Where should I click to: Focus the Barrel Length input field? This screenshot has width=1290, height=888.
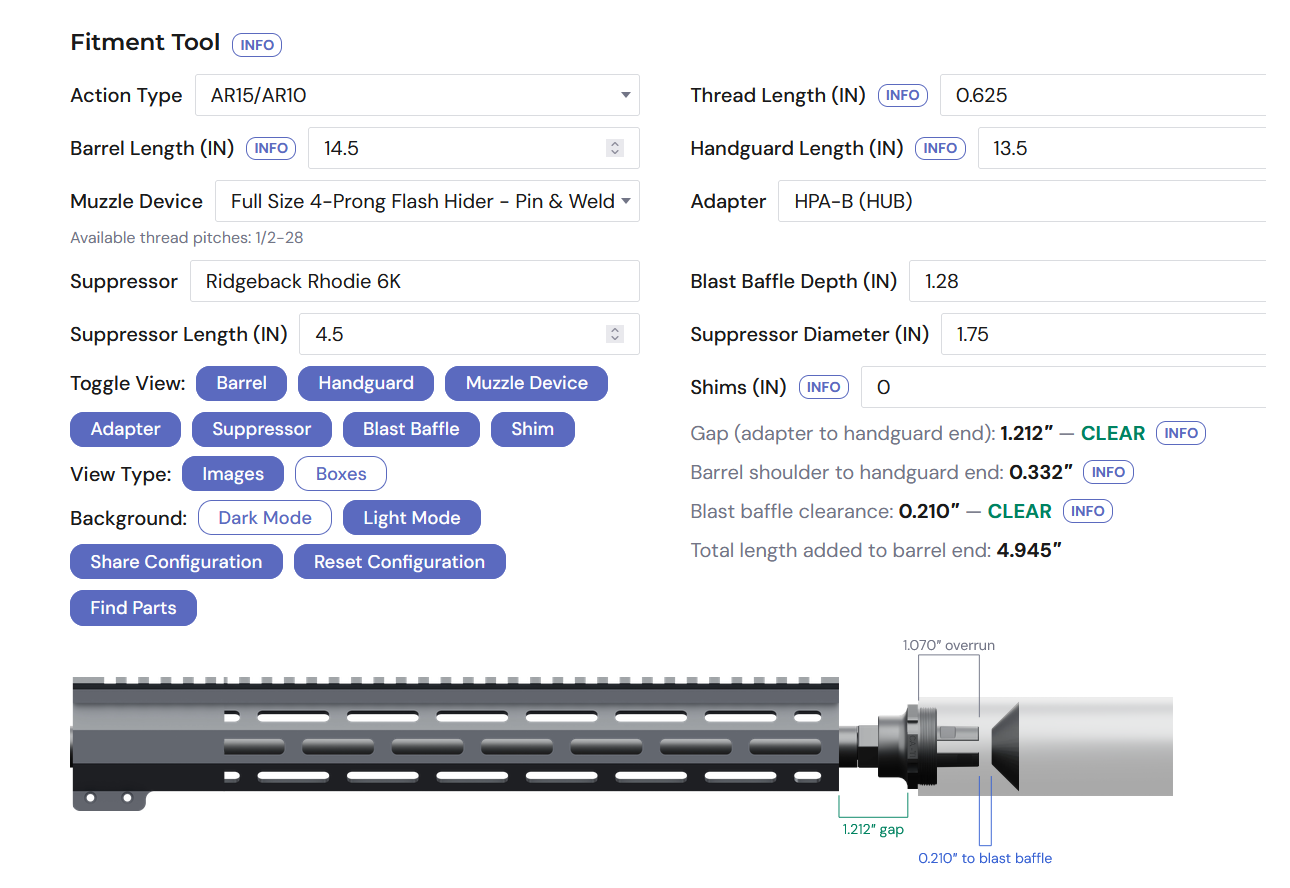473,148
